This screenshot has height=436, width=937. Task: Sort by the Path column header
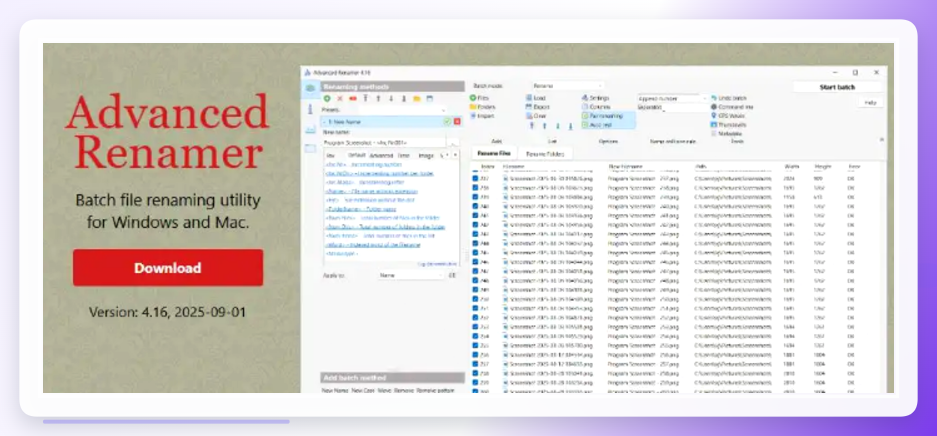click(700, 167)
